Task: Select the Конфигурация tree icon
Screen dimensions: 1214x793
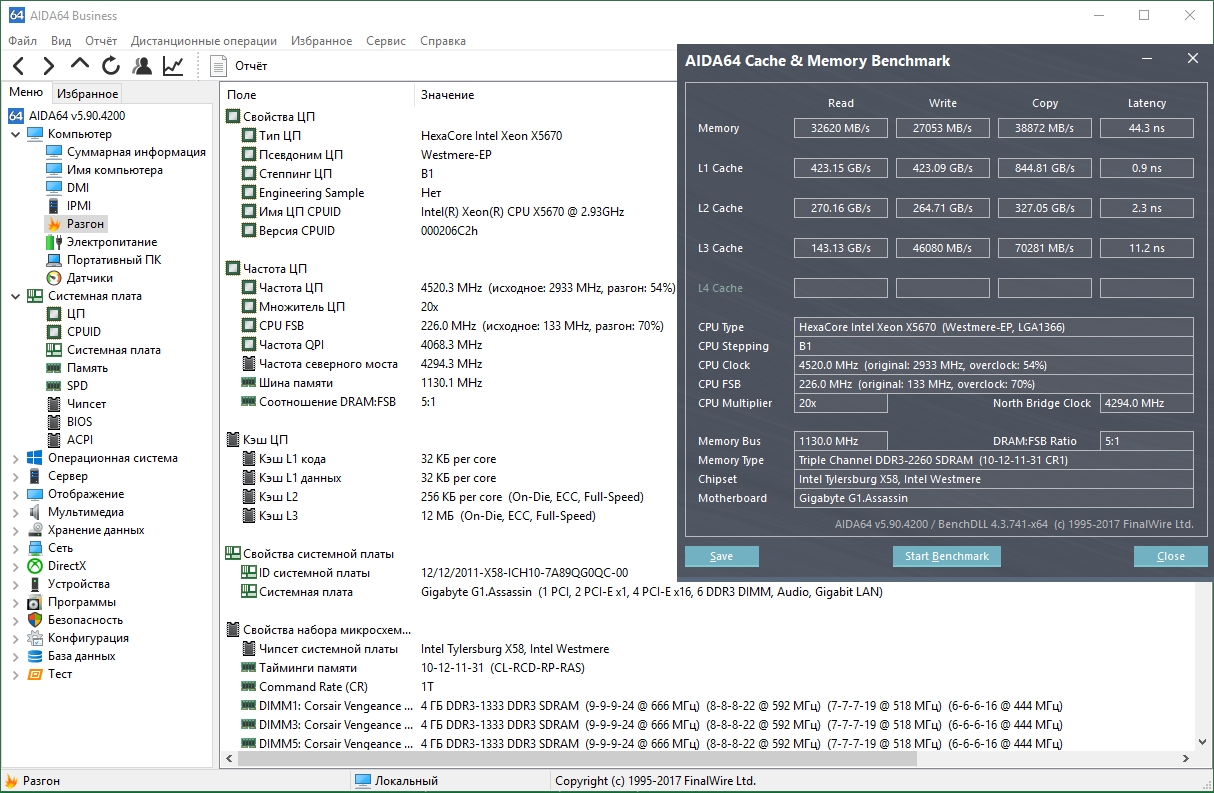Action: click(35, 638)
